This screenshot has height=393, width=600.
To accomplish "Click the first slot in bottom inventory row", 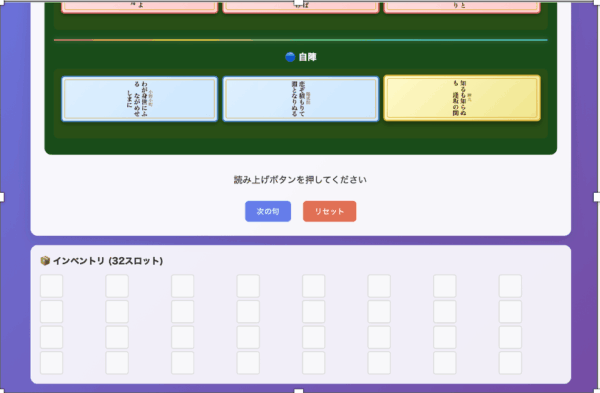I will (x=52, y=363).
